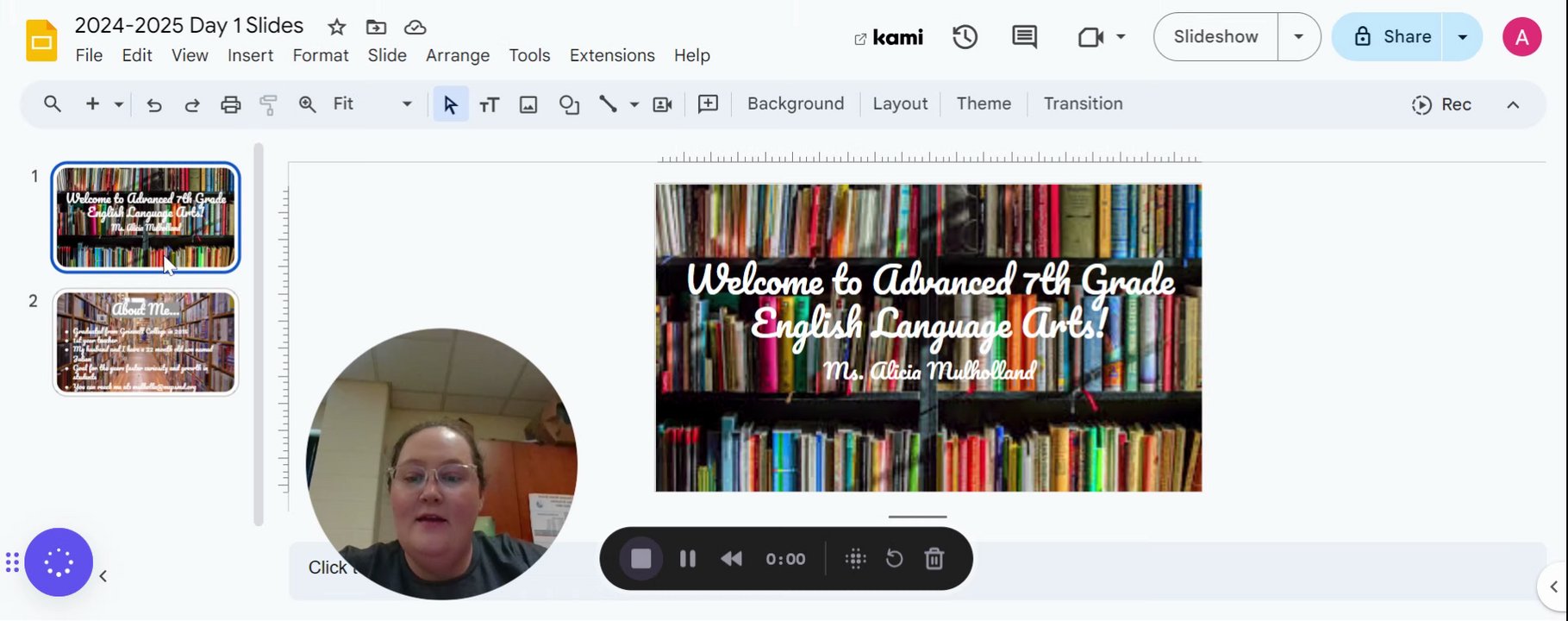Open the Insert menu
This screenshot has width=1568, height=621.
coord(250,55)
